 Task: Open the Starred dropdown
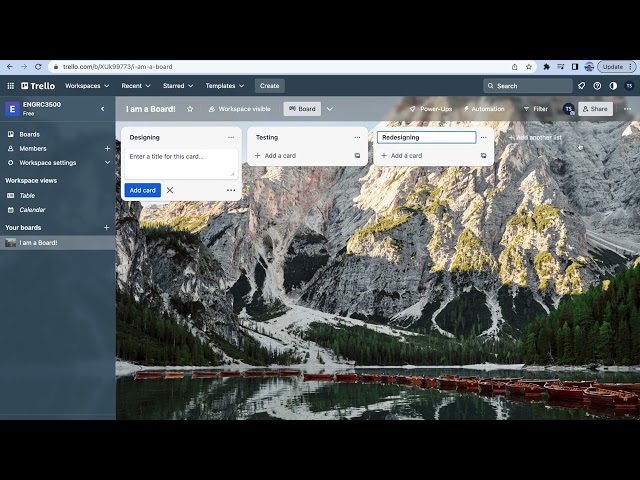[178, 86]
